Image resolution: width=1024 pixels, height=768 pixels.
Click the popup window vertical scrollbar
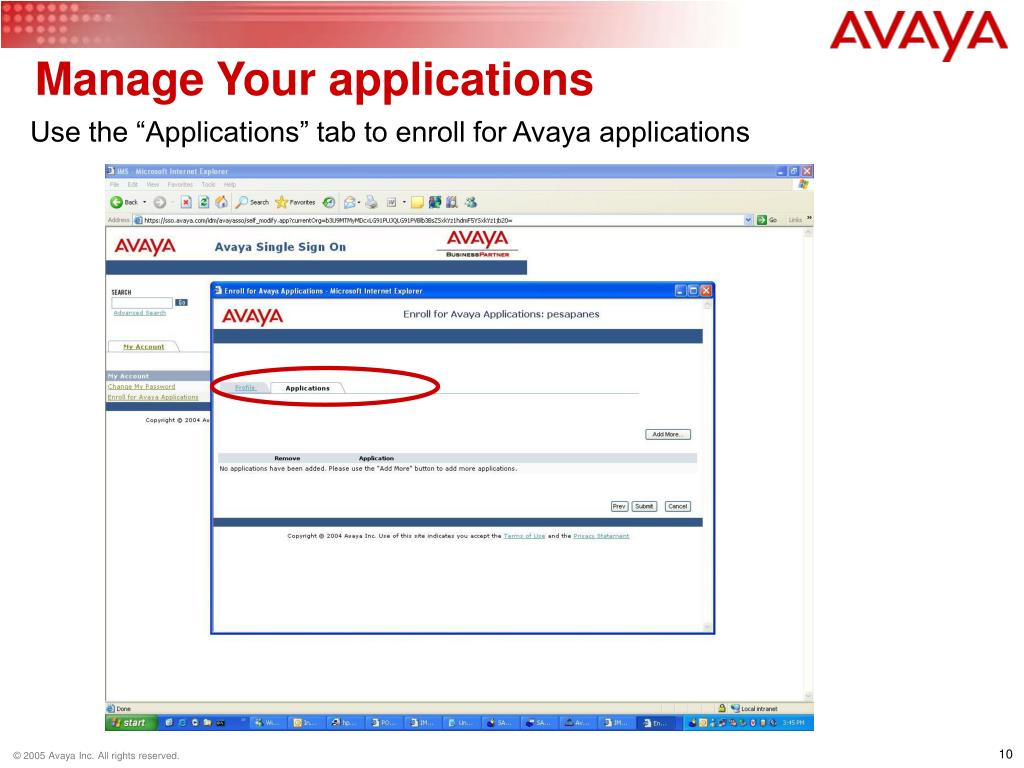tap(708, 466)
